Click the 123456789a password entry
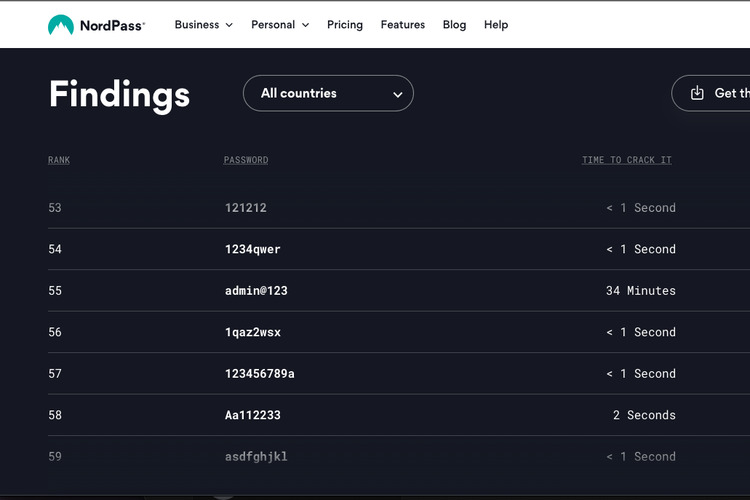Screen dimensions: 750x500 (260, 374)
